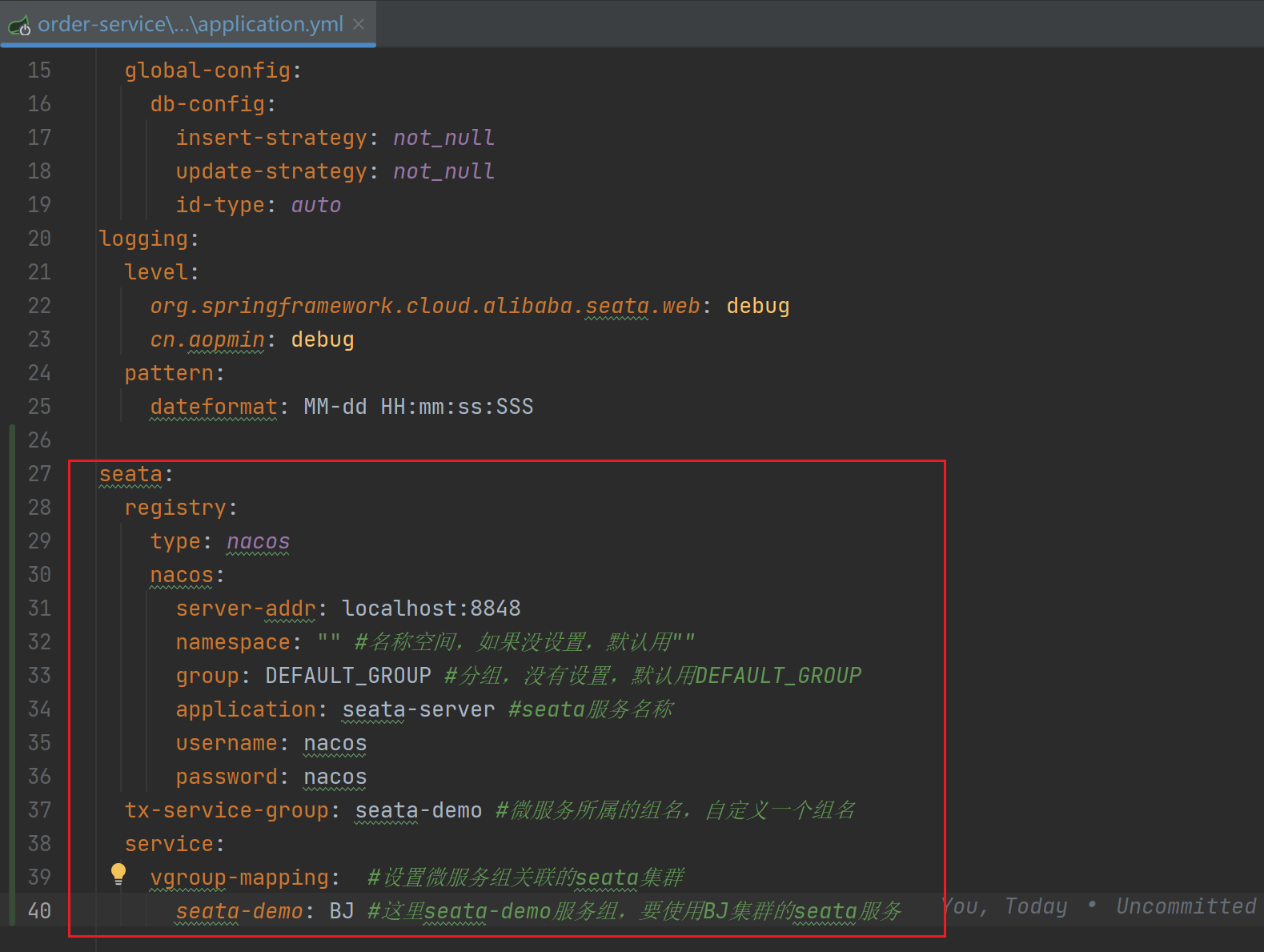Click the 'id-type' value auto
1264x952 pixels.
pos(316,205)
